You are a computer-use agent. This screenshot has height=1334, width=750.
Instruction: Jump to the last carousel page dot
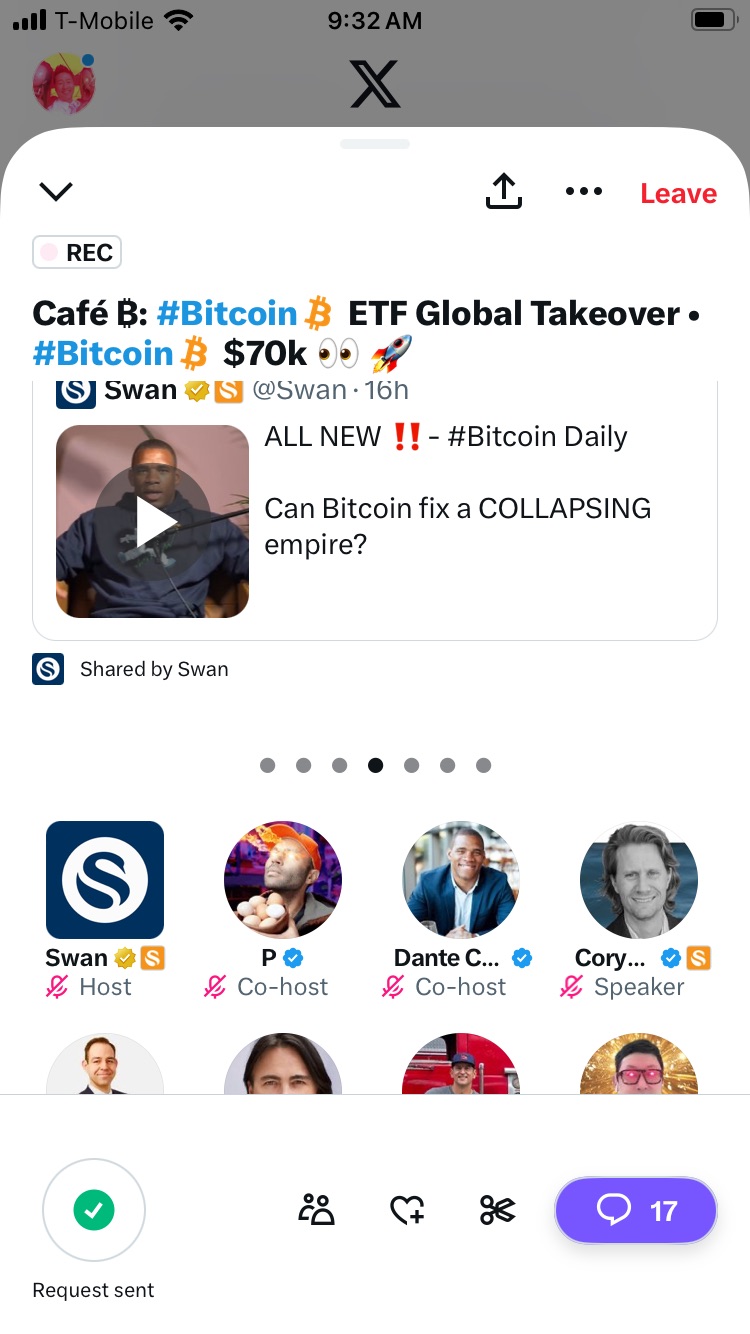coord(483,765)
